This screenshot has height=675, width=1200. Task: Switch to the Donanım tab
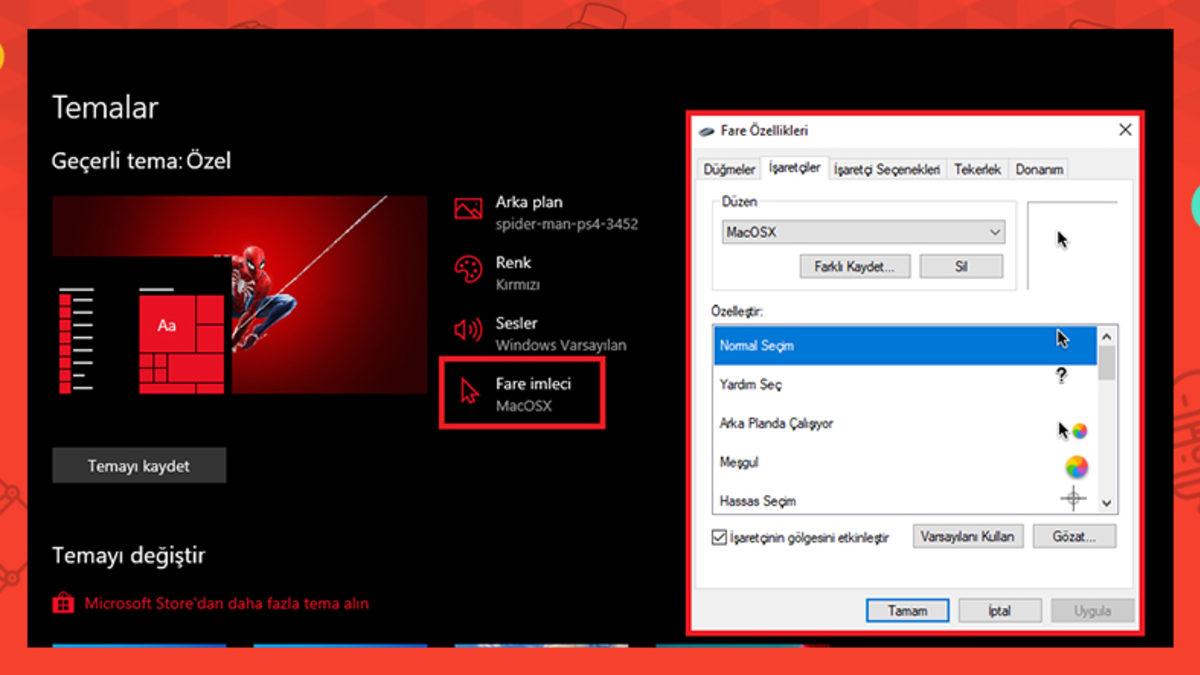[1039, 169]
